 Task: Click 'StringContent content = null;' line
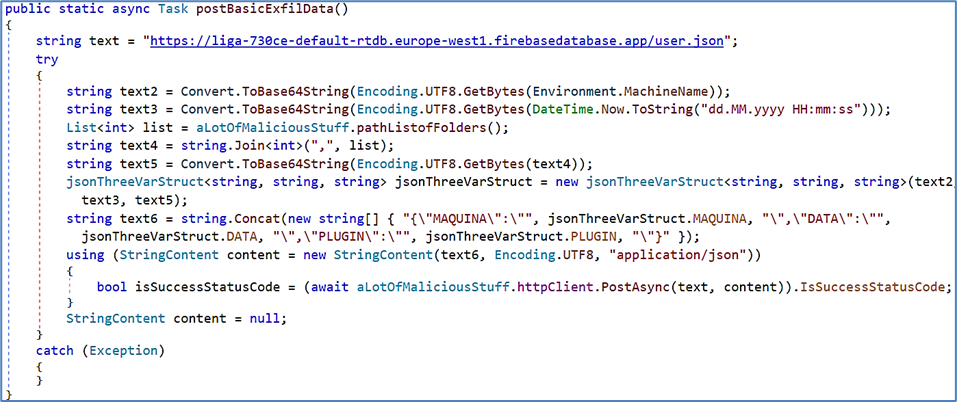176,318
